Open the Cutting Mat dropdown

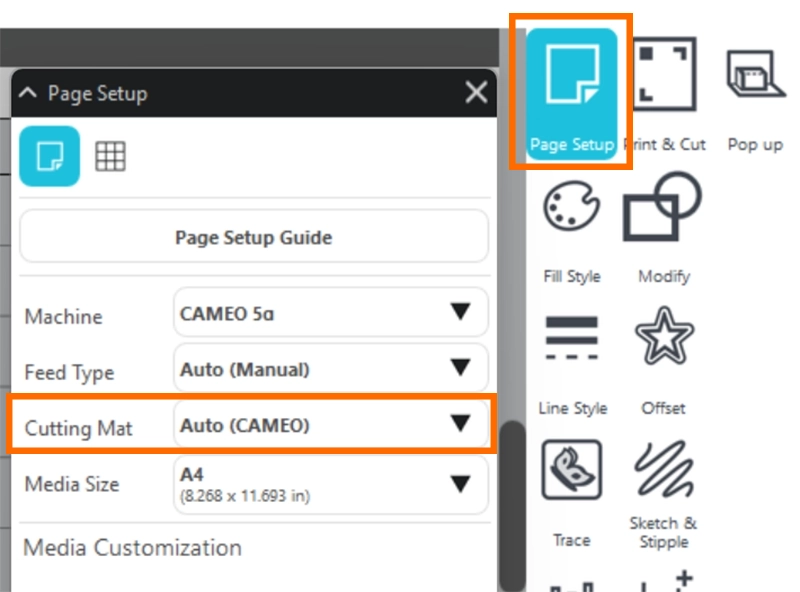pos(330,425)
